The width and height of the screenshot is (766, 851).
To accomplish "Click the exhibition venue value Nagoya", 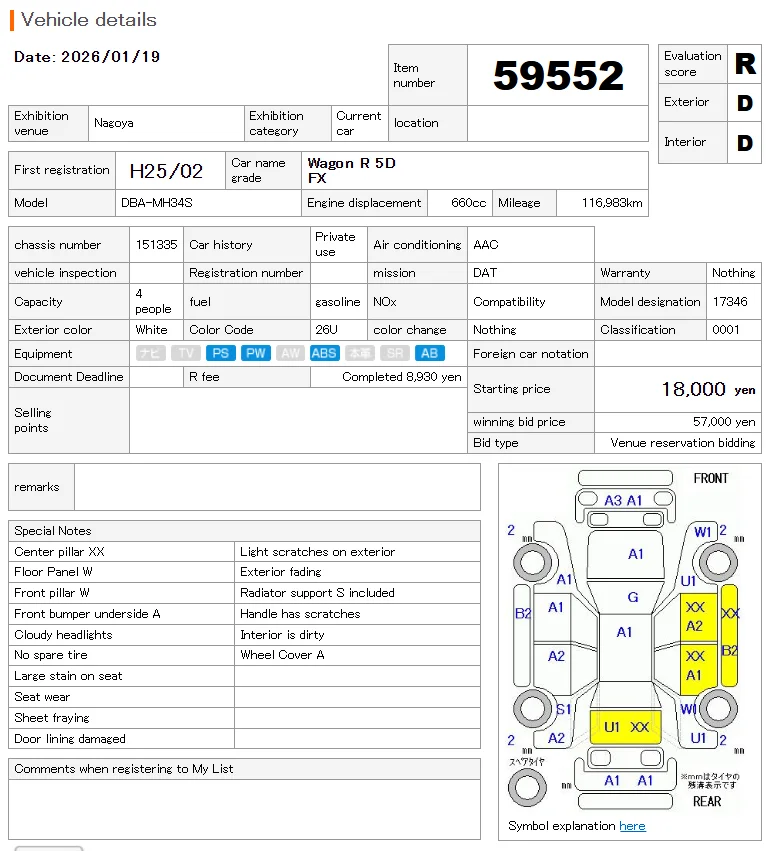I will [113, 123].
